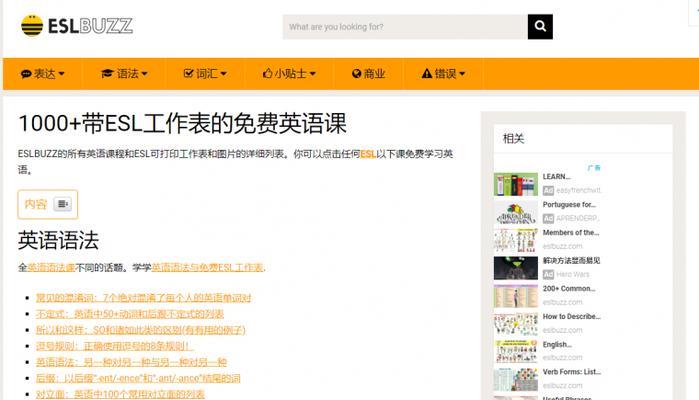
Task: Click the 英语语法 section heading
Action: tap(58, 241)
